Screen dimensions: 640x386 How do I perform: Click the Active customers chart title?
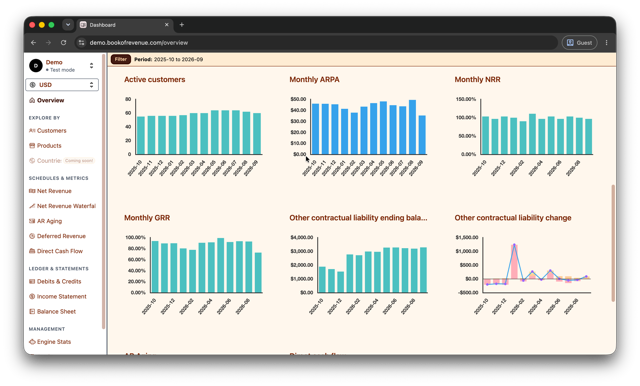(x=154, y=80)
